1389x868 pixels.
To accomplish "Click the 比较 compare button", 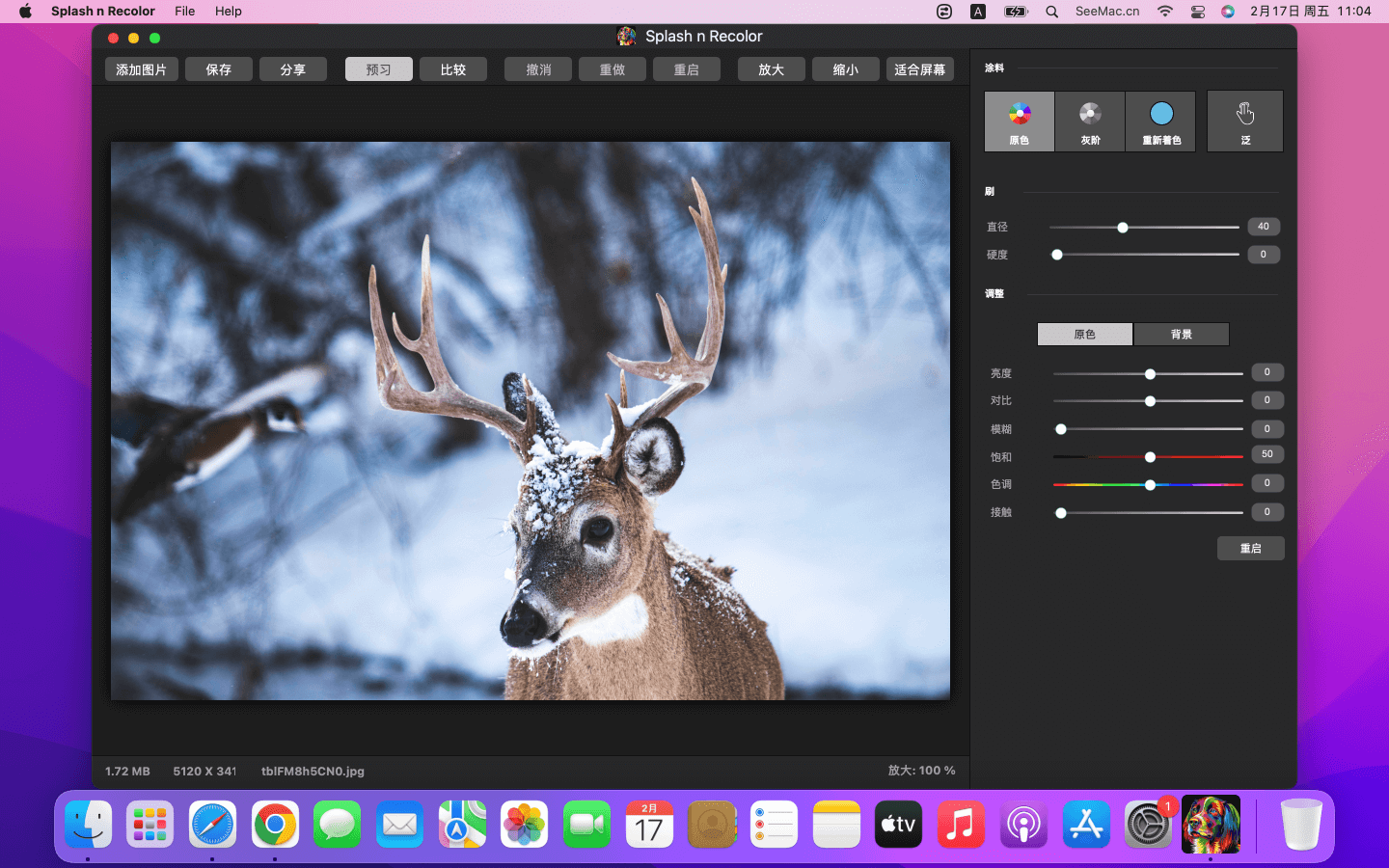I will click(452, 69).
